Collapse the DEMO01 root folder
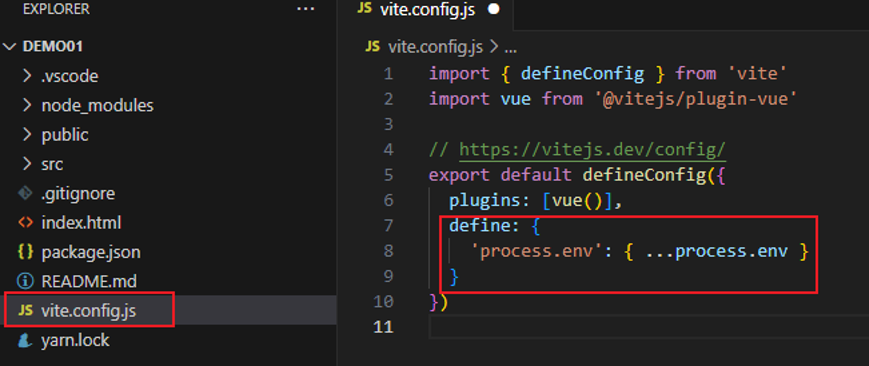Viewport: 869px width, 366px height. (10, 47)
